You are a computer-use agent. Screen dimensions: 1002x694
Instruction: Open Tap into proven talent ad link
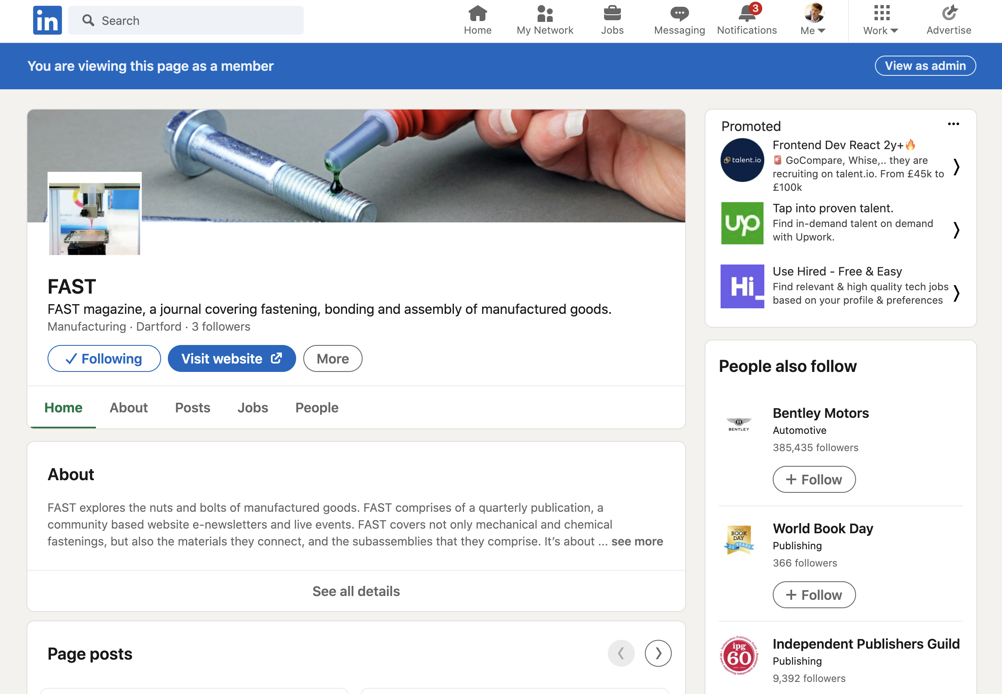coord(833,208)
